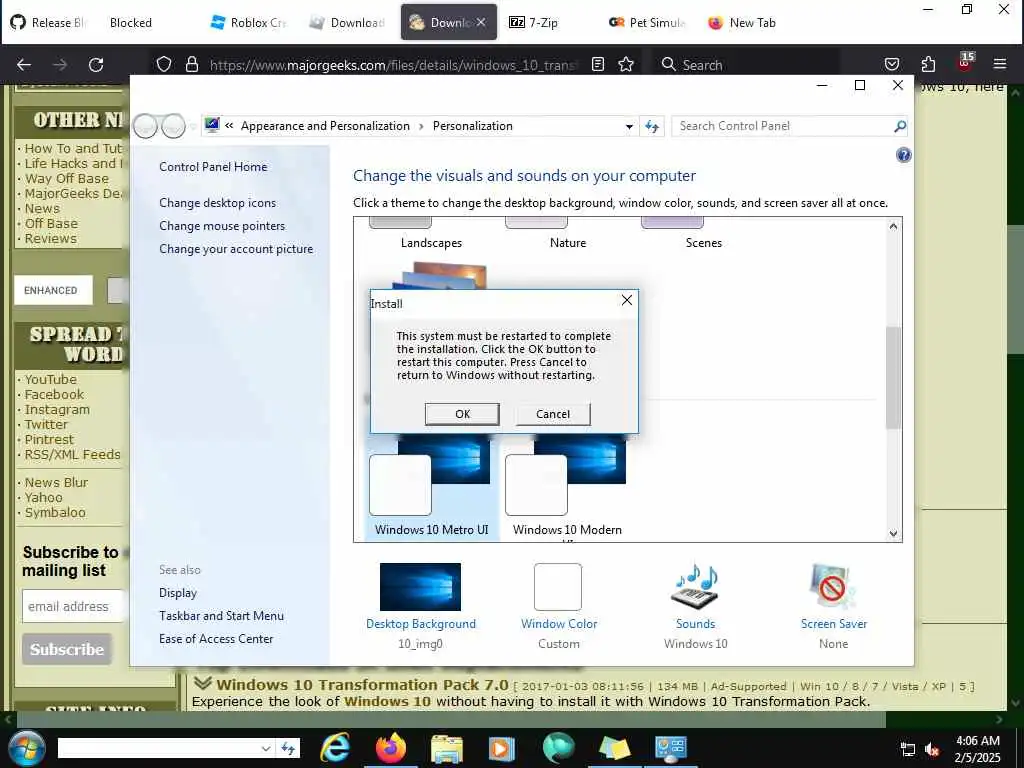The width and height of the screenshot is (1024, 768).
Task: Click the Firefox taskbar icon
Action: [391, 748]
